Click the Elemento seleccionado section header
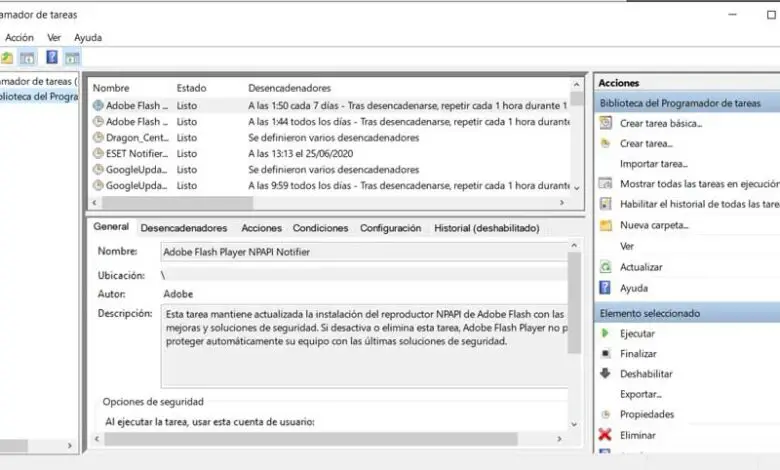 (x=687, y=313)
